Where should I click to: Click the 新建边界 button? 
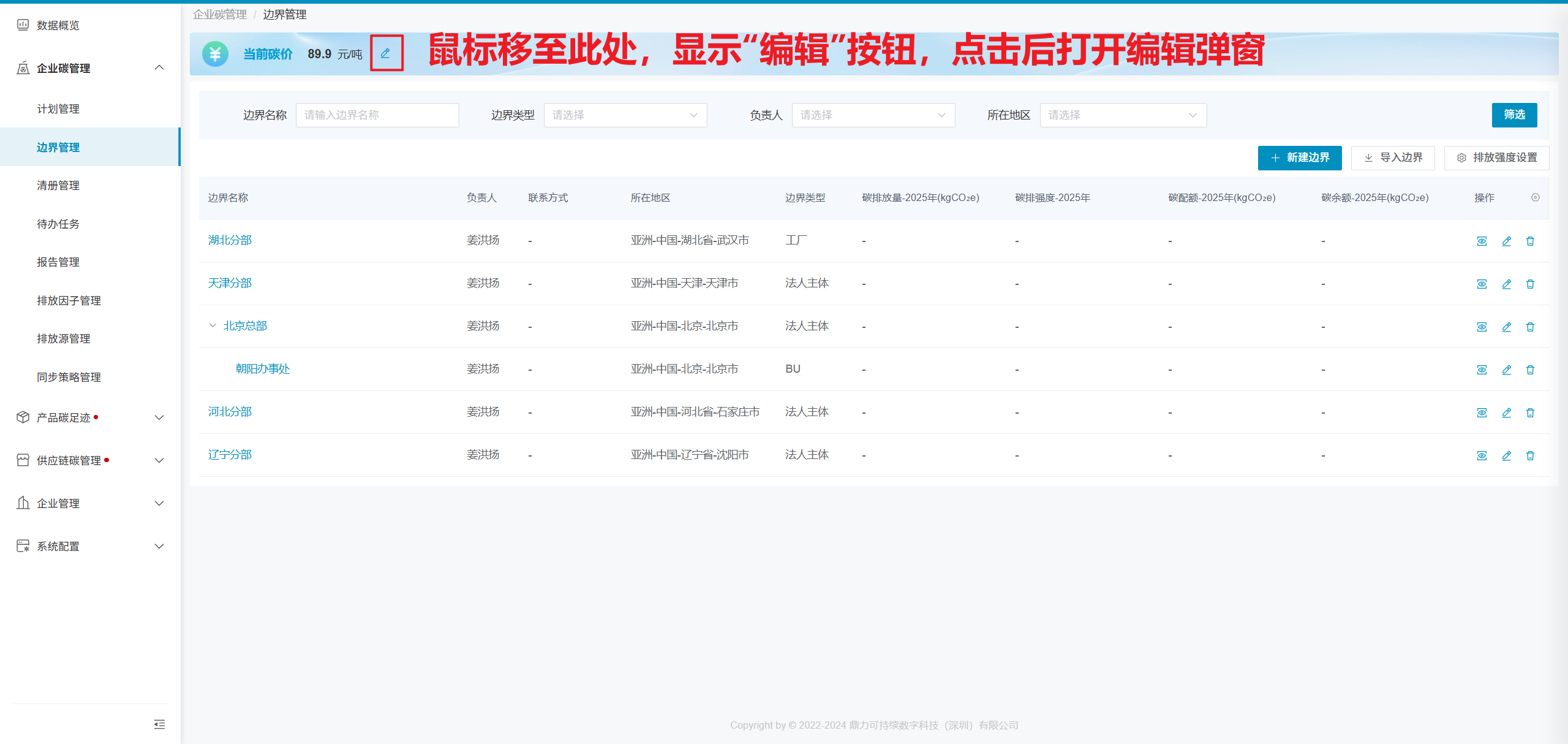(1299, 158)
